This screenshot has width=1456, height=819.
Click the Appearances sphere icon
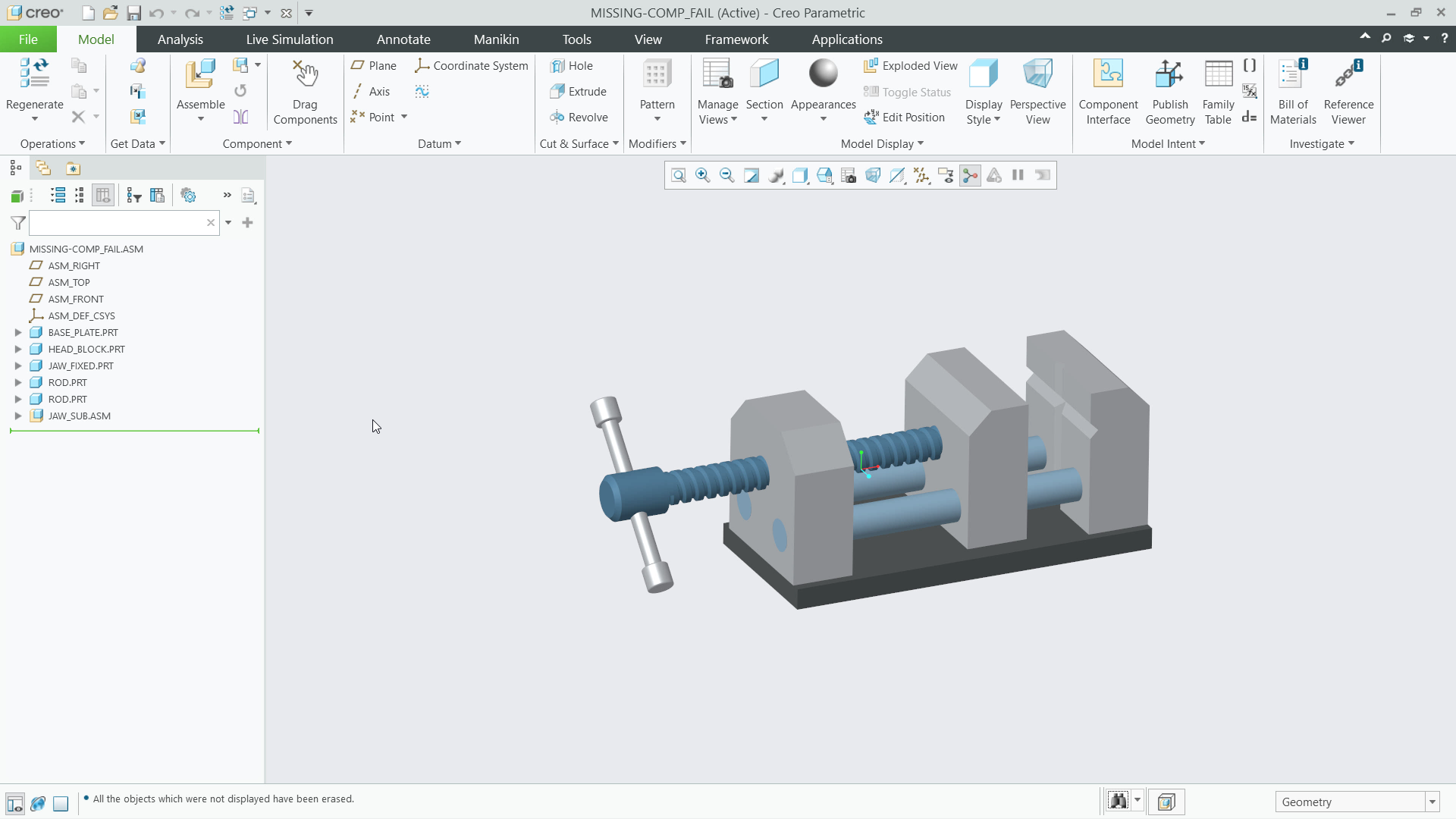point(823,74)
